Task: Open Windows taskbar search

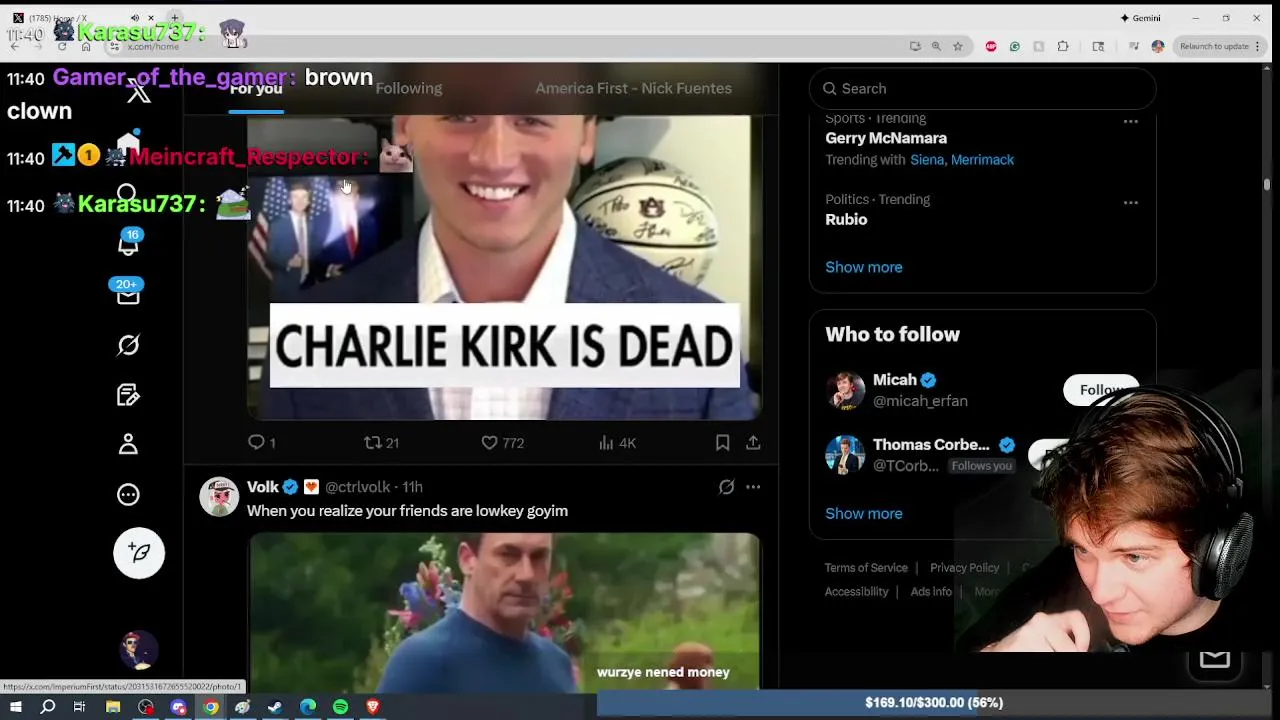Action: tap(47, 706)
